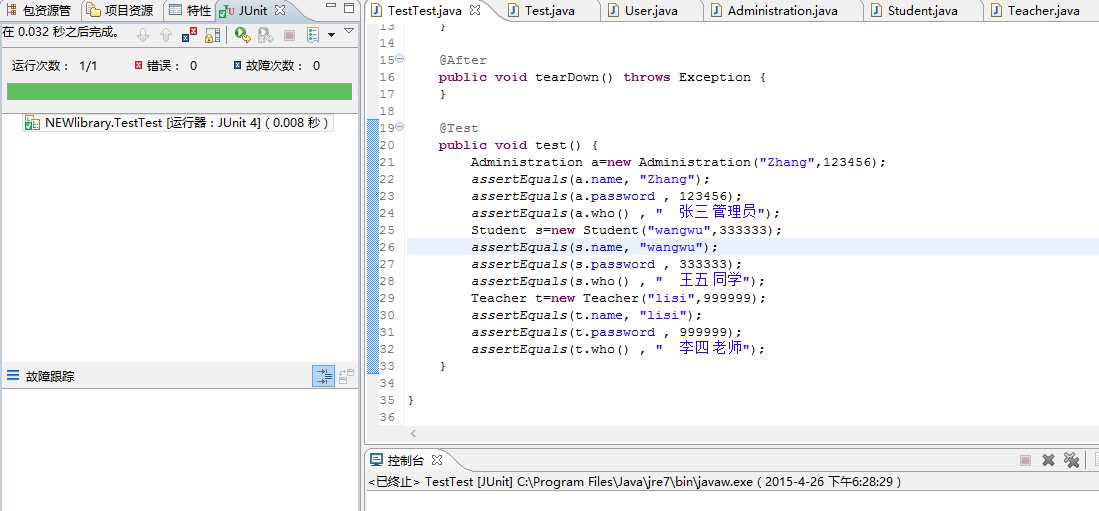Open test run history dropdown arrow
This screenshot has height=511, width=1099.
[x=331, y=34]
